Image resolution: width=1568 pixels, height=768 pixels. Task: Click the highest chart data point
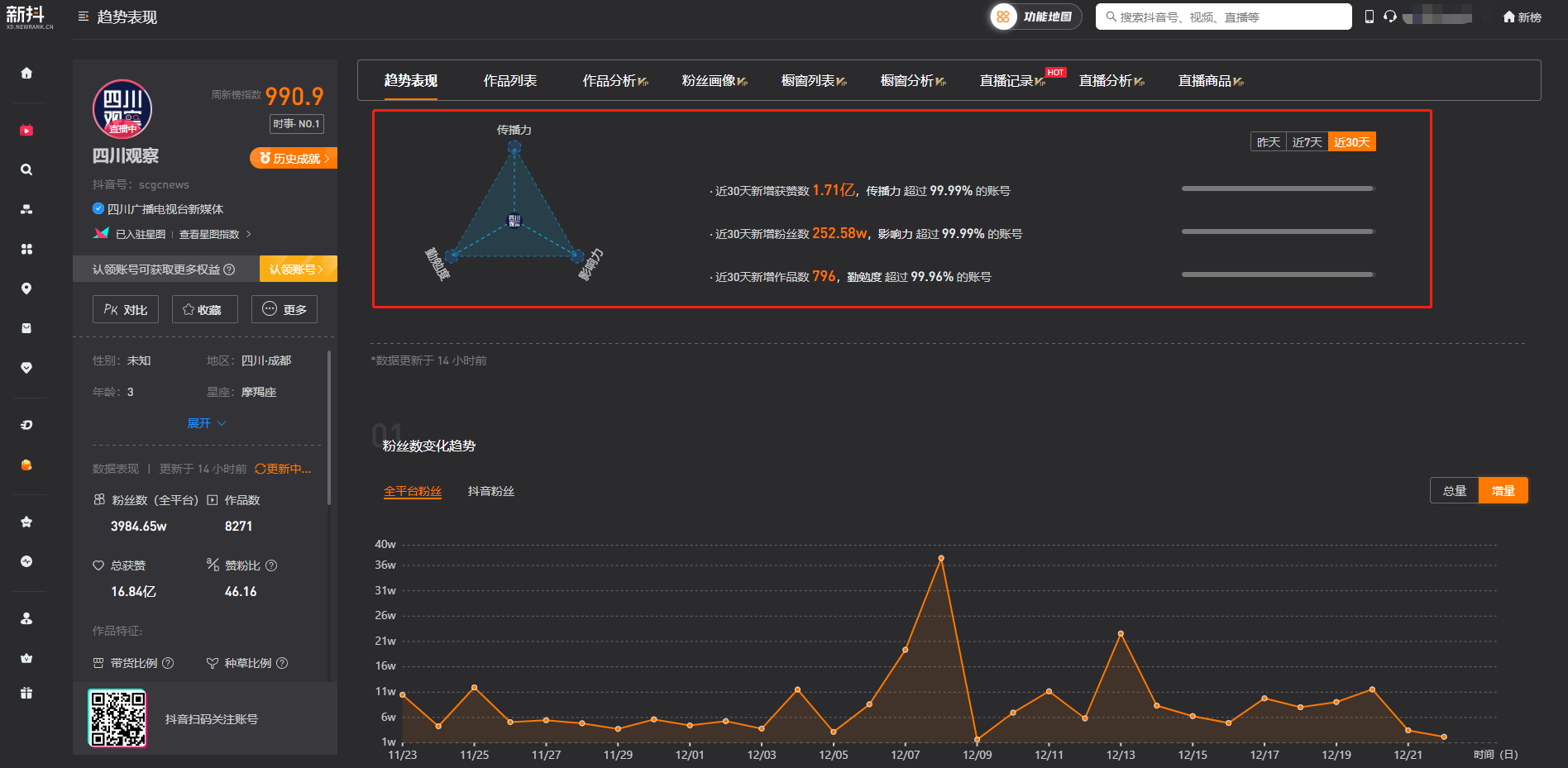pos(941,559)
